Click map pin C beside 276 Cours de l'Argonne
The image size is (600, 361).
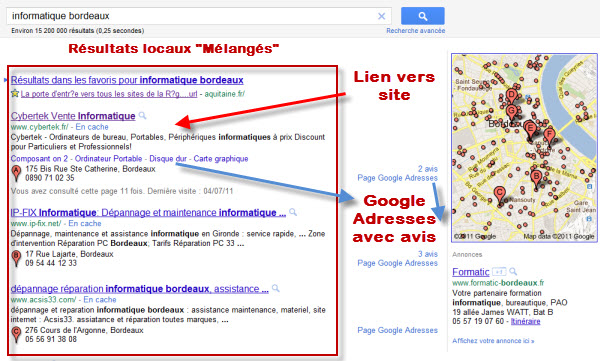(16, 335)
